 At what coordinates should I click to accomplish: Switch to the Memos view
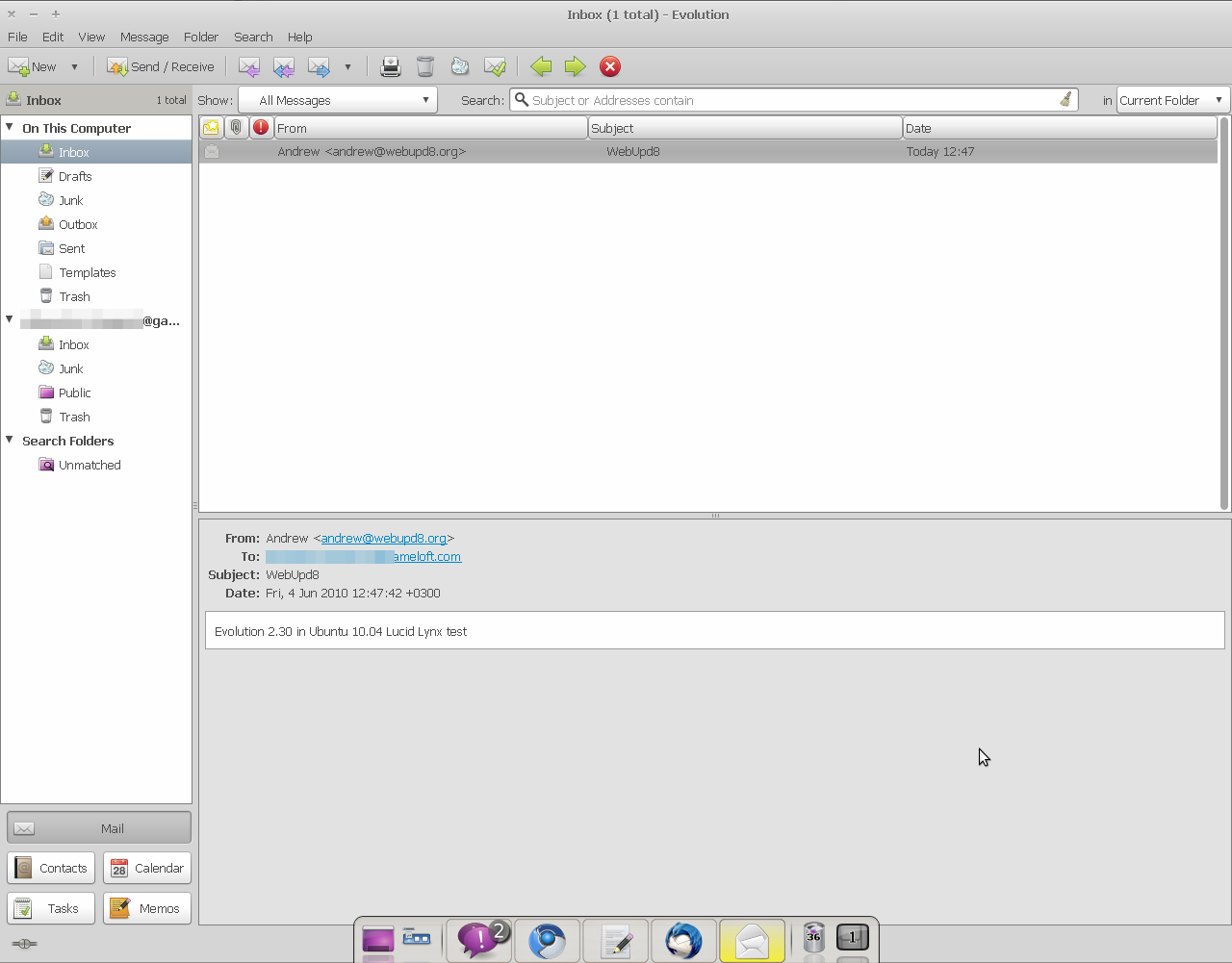click(147, 908)
